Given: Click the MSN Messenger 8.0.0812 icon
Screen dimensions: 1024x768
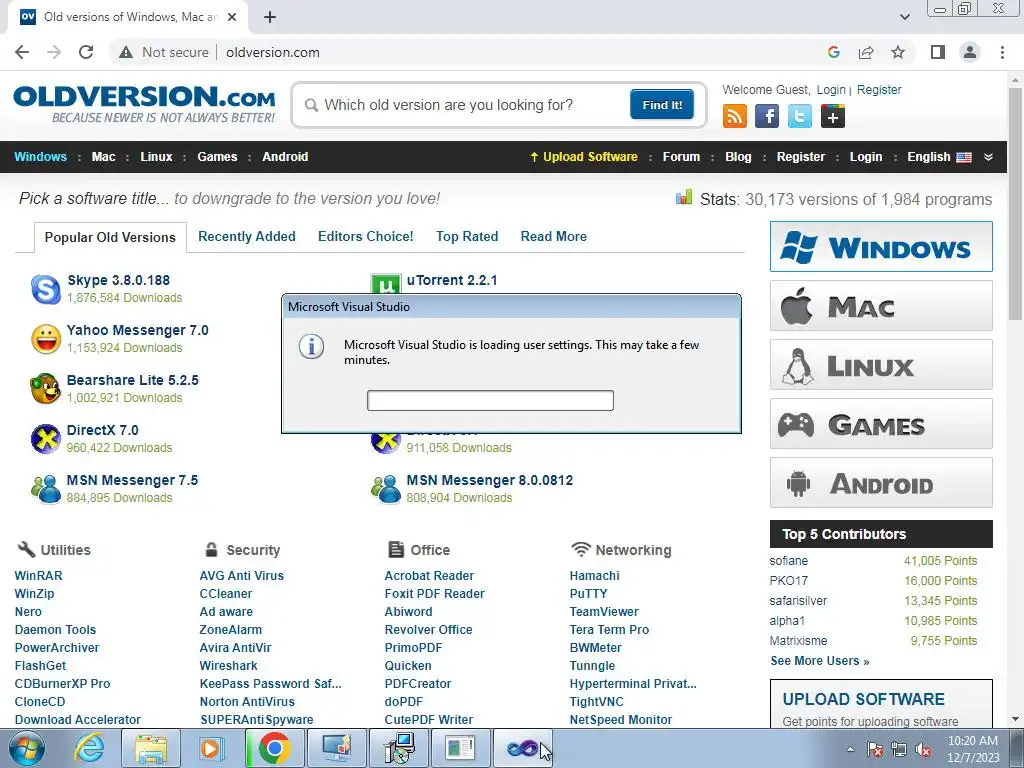Looking at the screenshot, I should pos(386,488).
